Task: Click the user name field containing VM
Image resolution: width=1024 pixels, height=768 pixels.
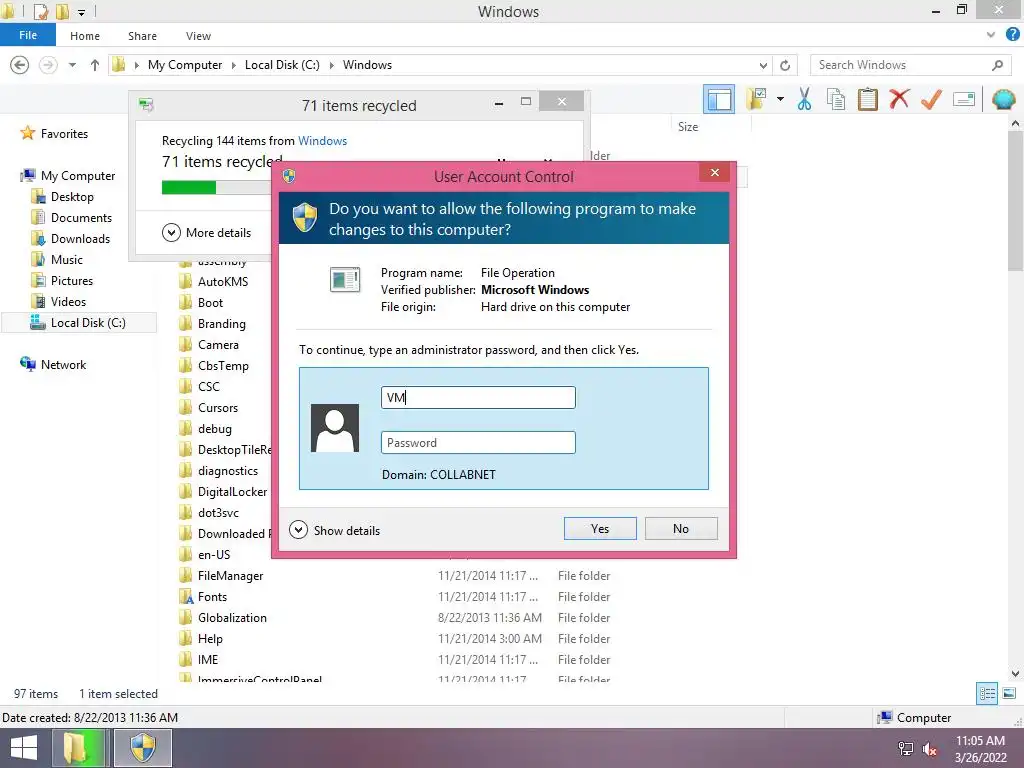Action: pos(478,398)
